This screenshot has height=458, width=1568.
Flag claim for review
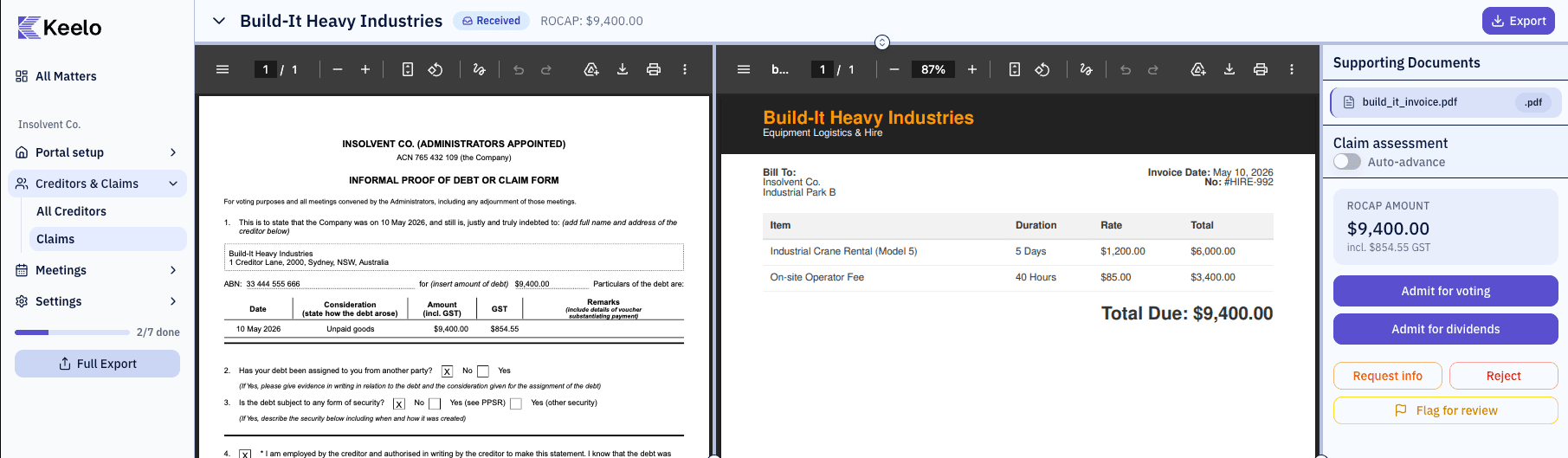[x=1445, y=410]
